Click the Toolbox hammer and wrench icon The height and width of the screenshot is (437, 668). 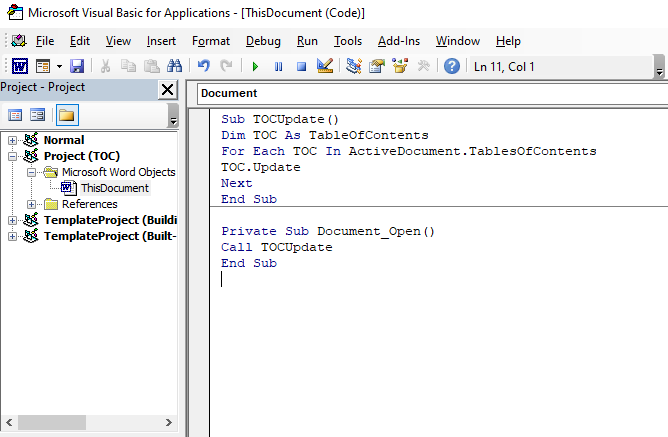pyautogui.click(x=423, y=66)
